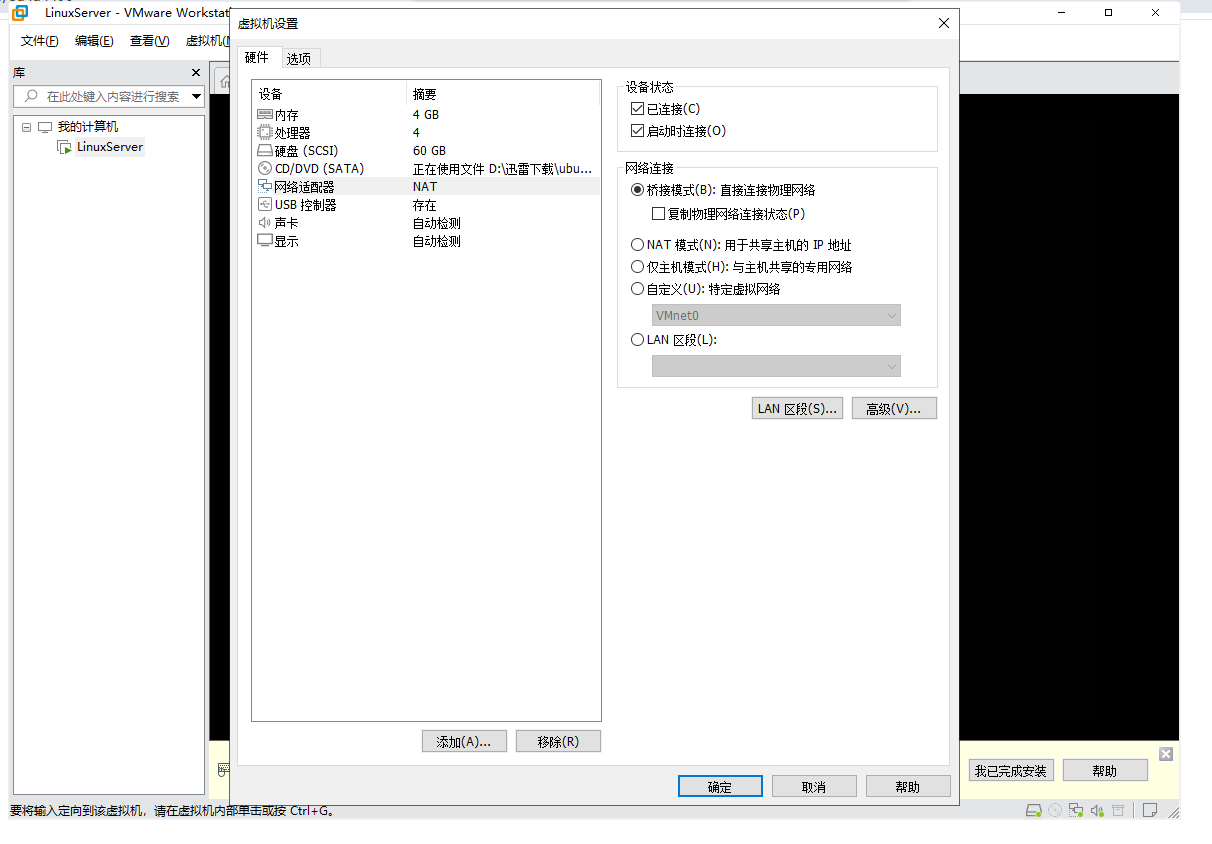Open the library search filter dropdown arrow
This screenshot has width=1212, height=844.
pos(196,97)
